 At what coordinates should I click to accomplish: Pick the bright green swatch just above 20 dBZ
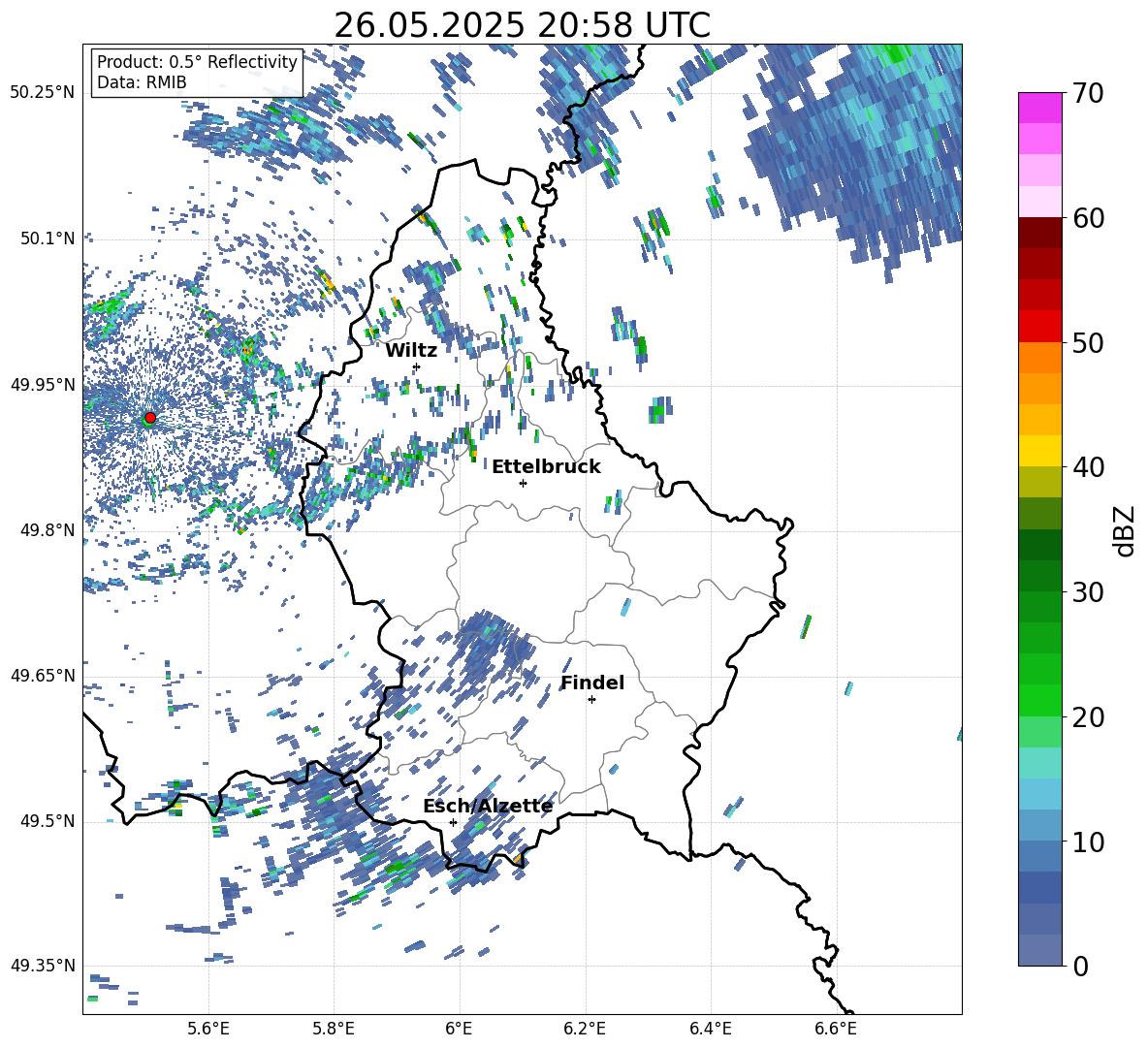click(1039, 700)
